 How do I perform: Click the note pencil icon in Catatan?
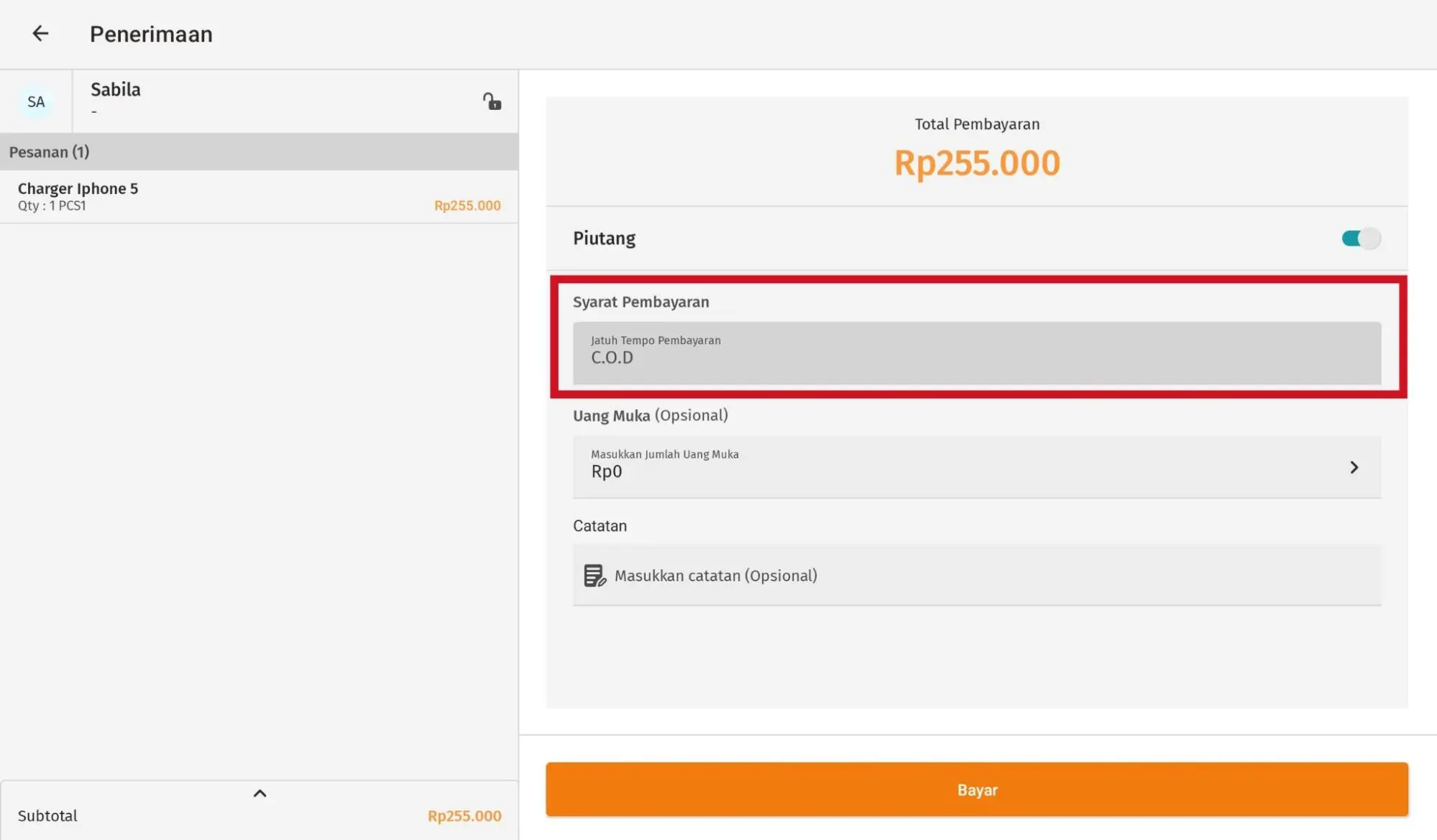(x=594, y=576)
